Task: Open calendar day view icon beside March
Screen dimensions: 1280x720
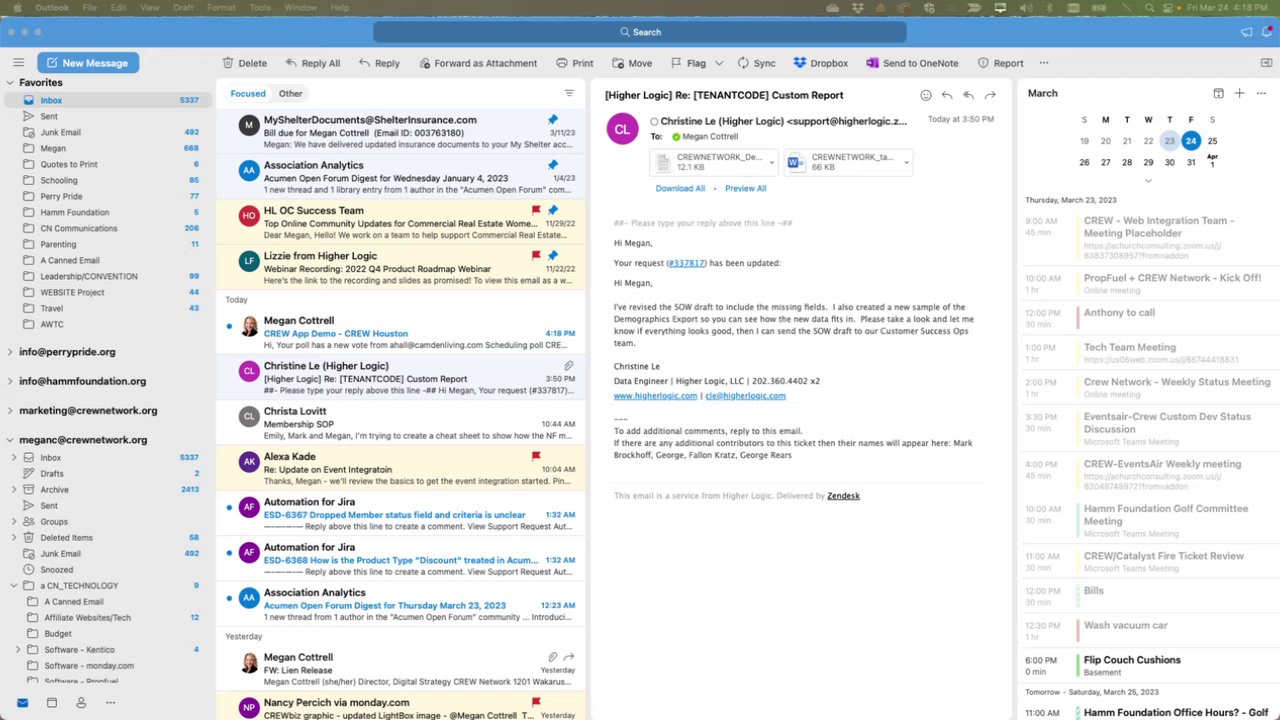Action: pyautogui.click(x=1218, y=93)
